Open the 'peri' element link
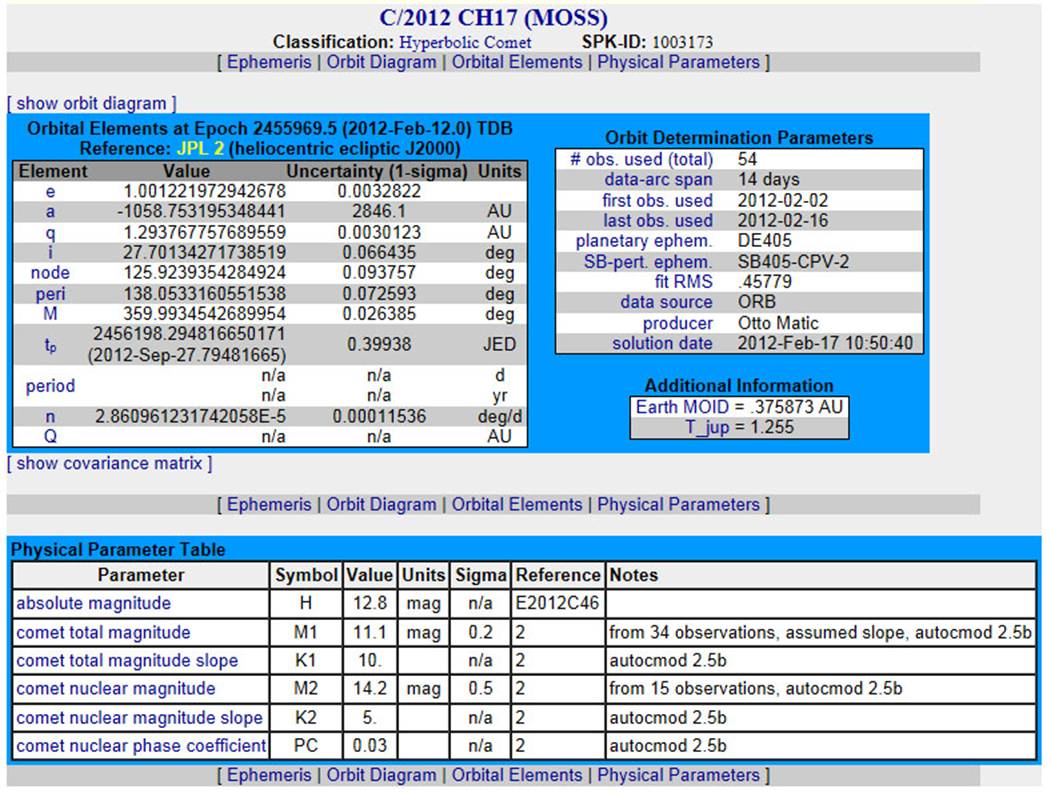 (x=50, y=294)
